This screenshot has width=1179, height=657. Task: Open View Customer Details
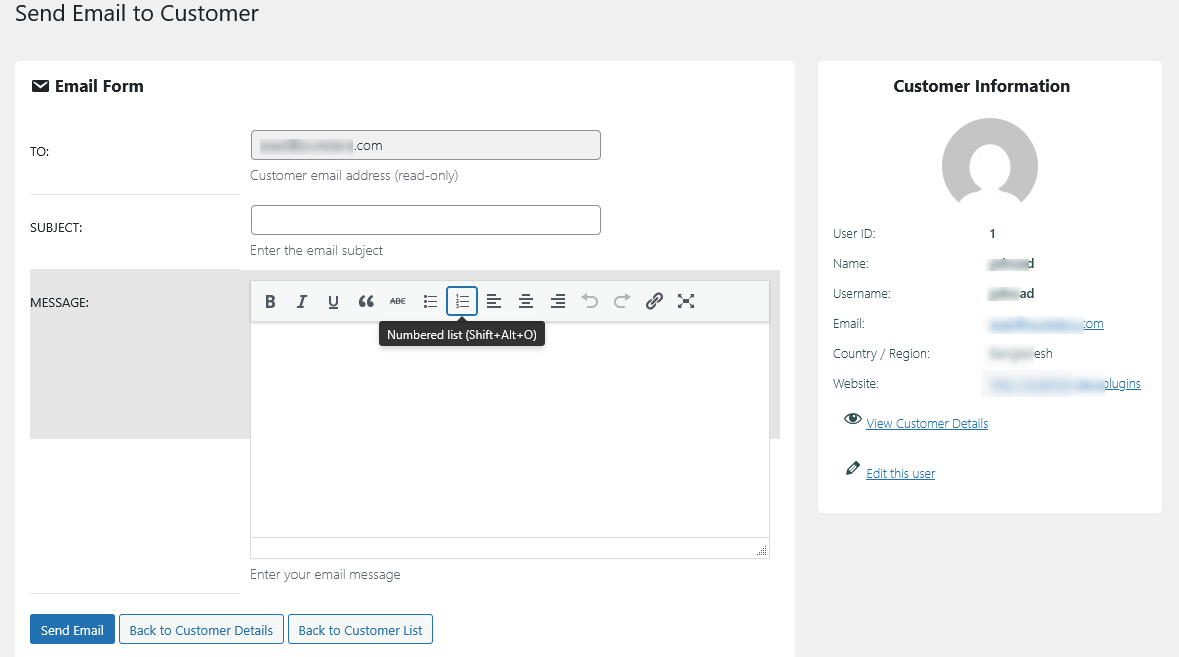926,423
